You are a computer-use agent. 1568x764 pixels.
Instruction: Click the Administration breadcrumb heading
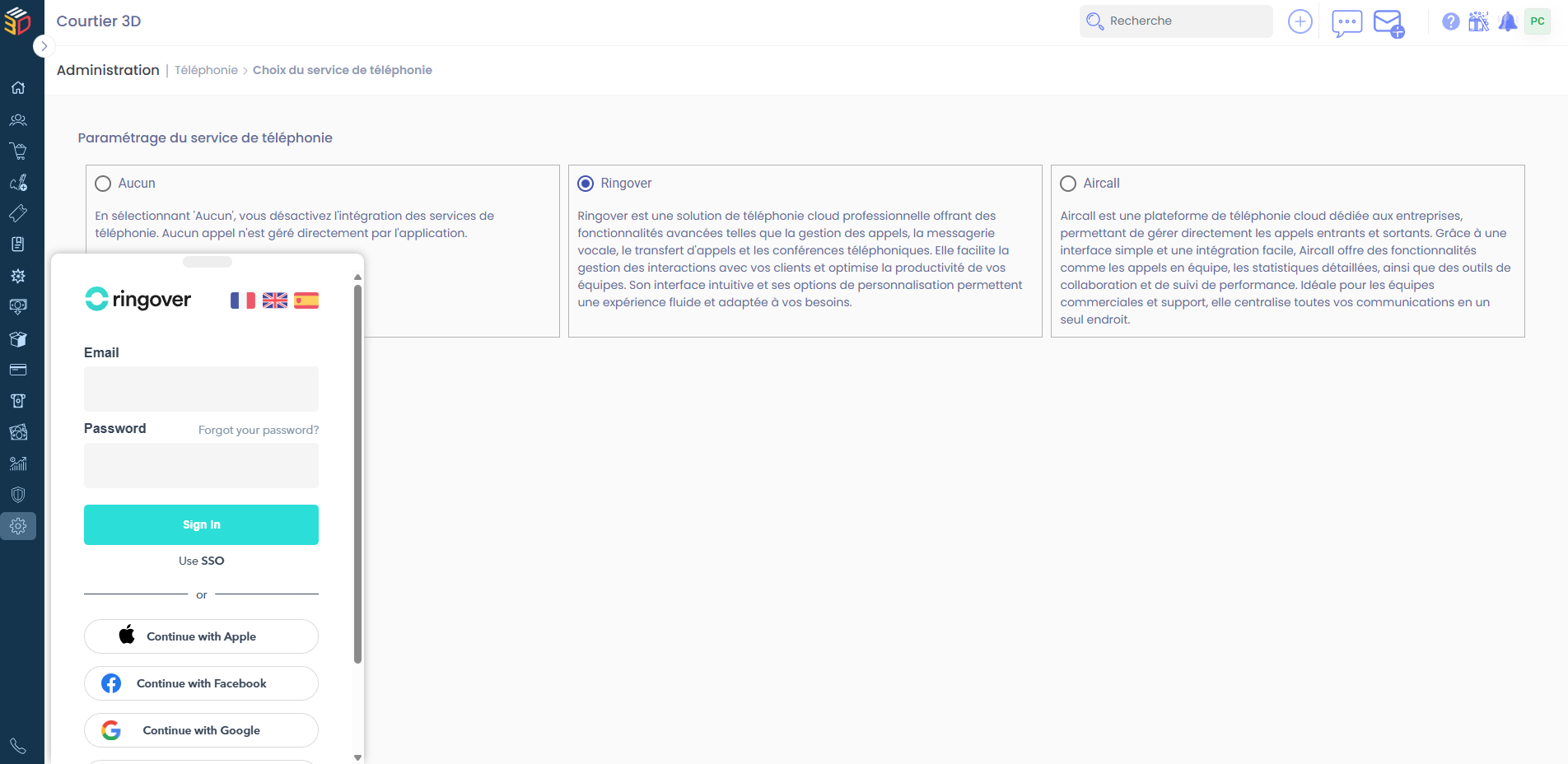[x=108, y=70]
